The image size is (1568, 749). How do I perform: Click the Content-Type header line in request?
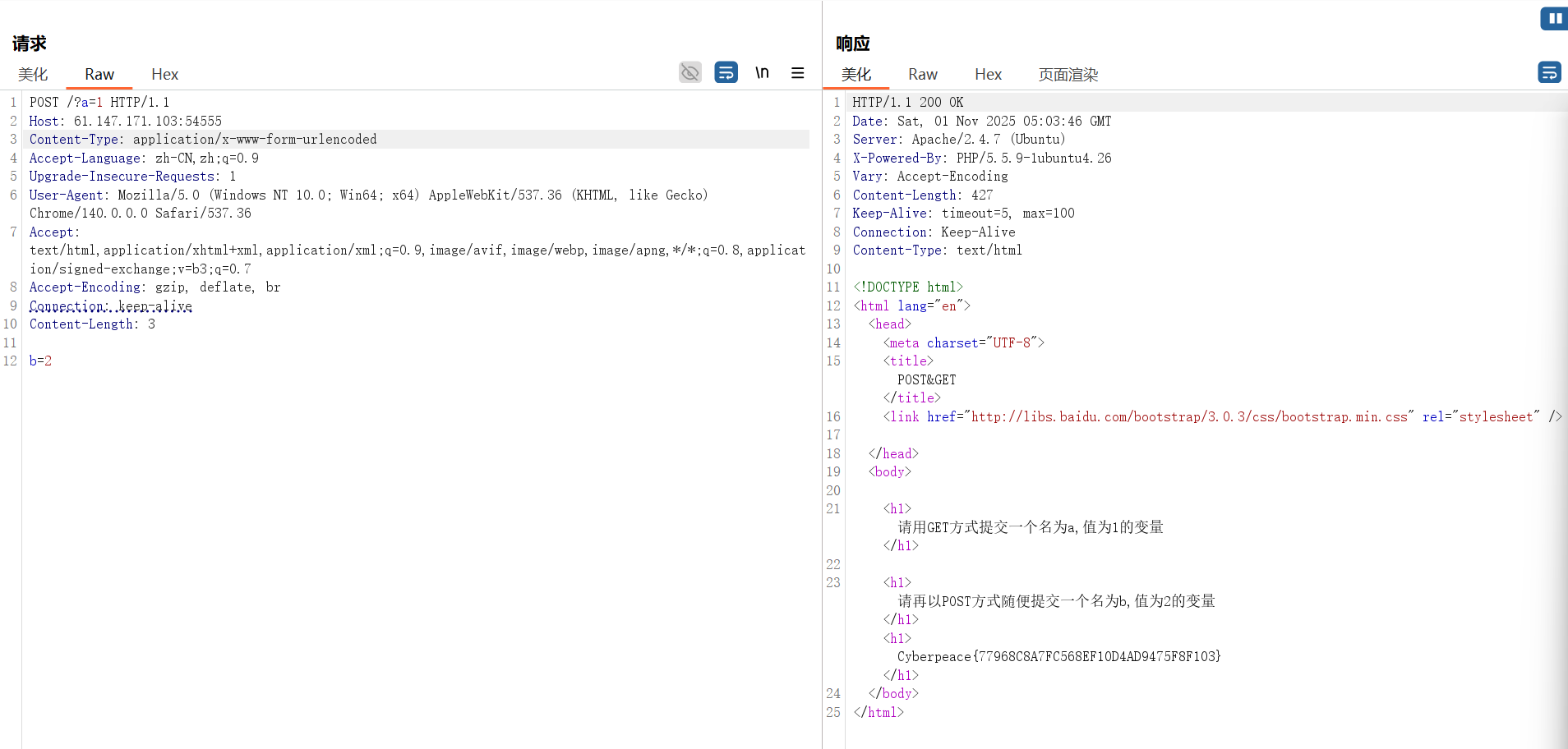click(203, 140)
